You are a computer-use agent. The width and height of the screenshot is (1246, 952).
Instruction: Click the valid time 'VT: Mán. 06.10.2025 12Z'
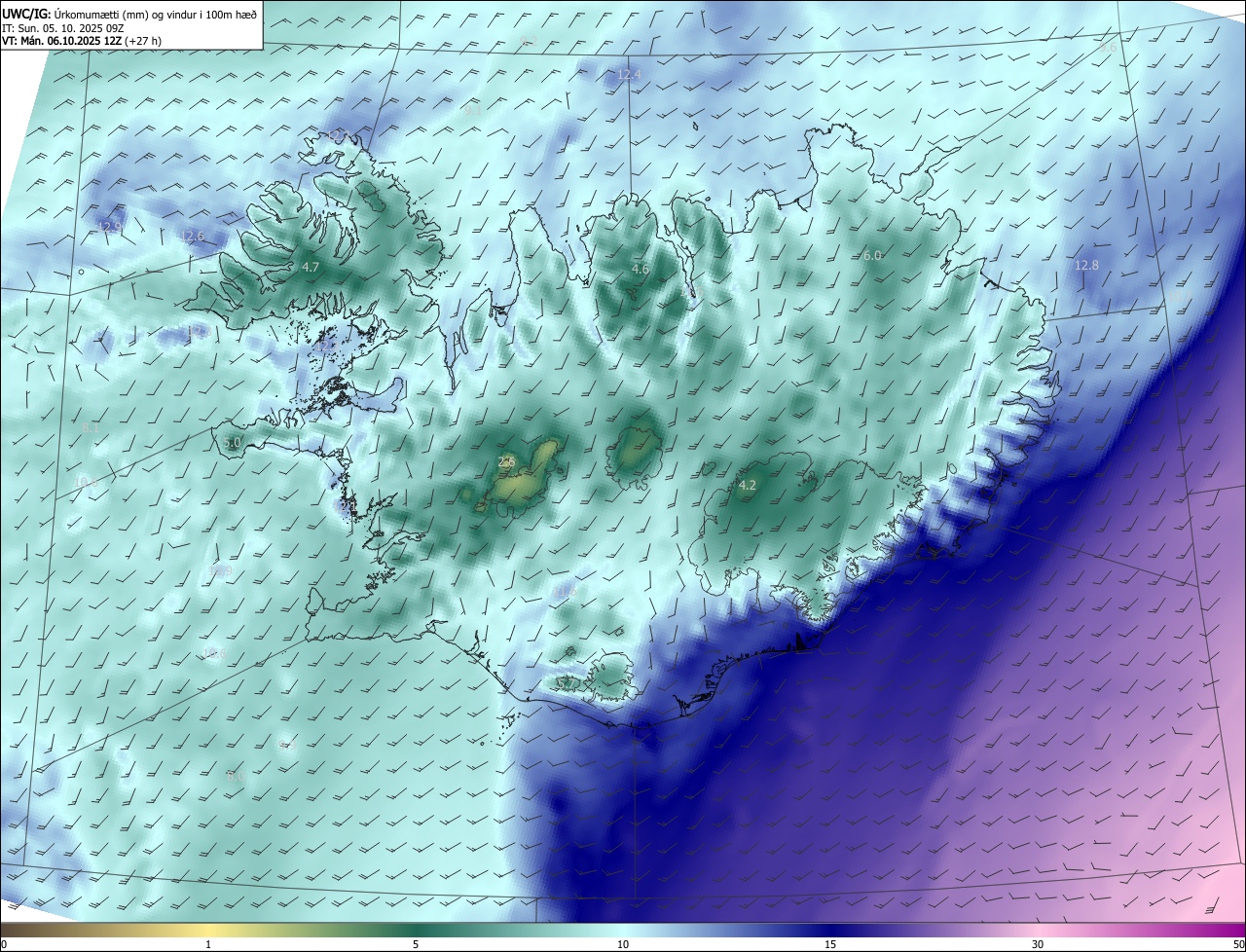click(62, 41)
